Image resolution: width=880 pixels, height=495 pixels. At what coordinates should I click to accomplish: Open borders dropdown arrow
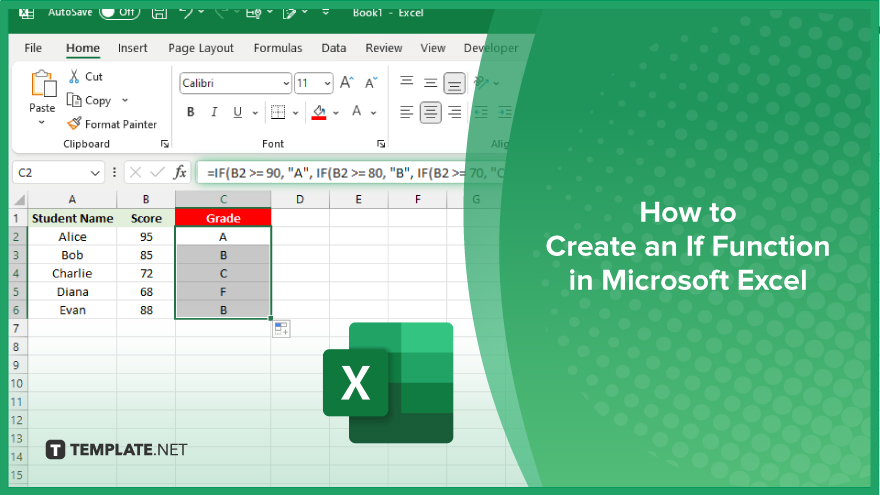pos(295,113)
